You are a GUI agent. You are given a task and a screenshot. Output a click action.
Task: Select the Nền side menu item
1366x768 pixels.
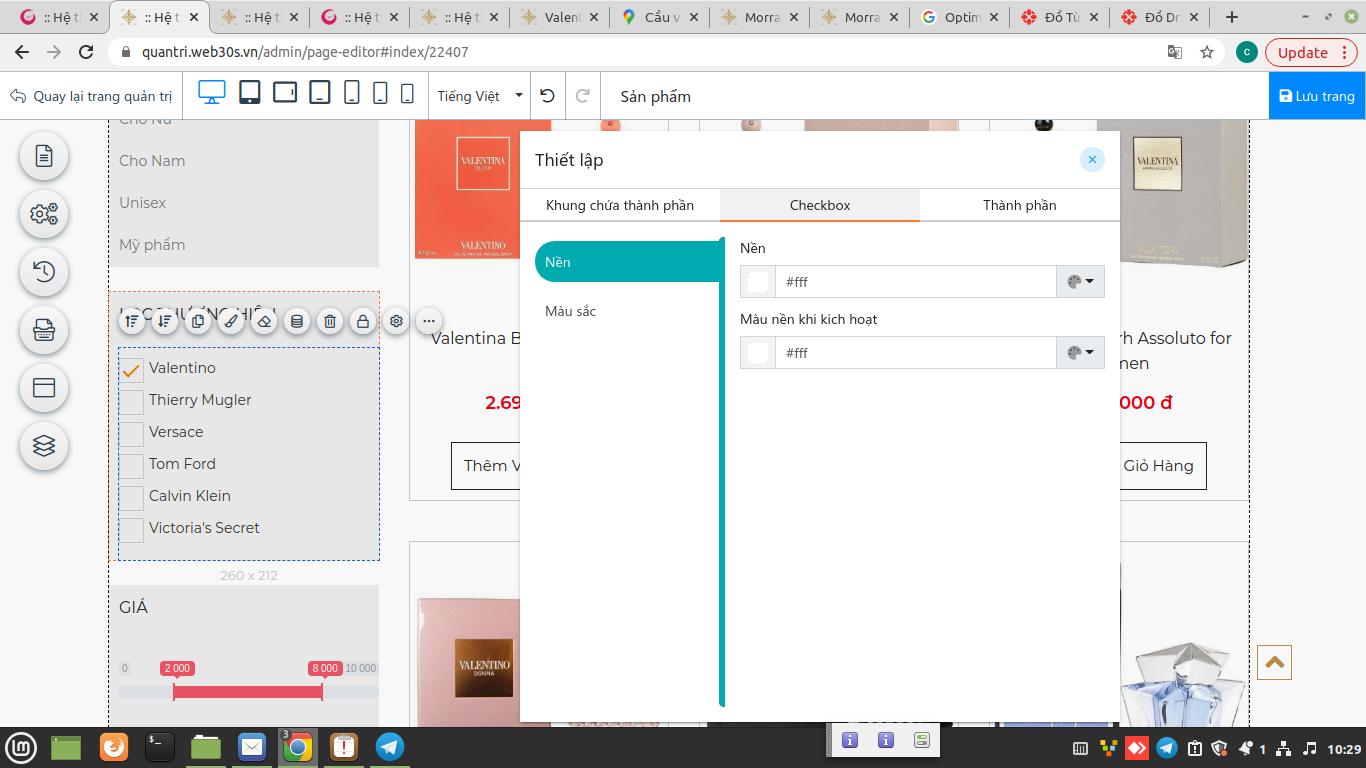[628, 262]
